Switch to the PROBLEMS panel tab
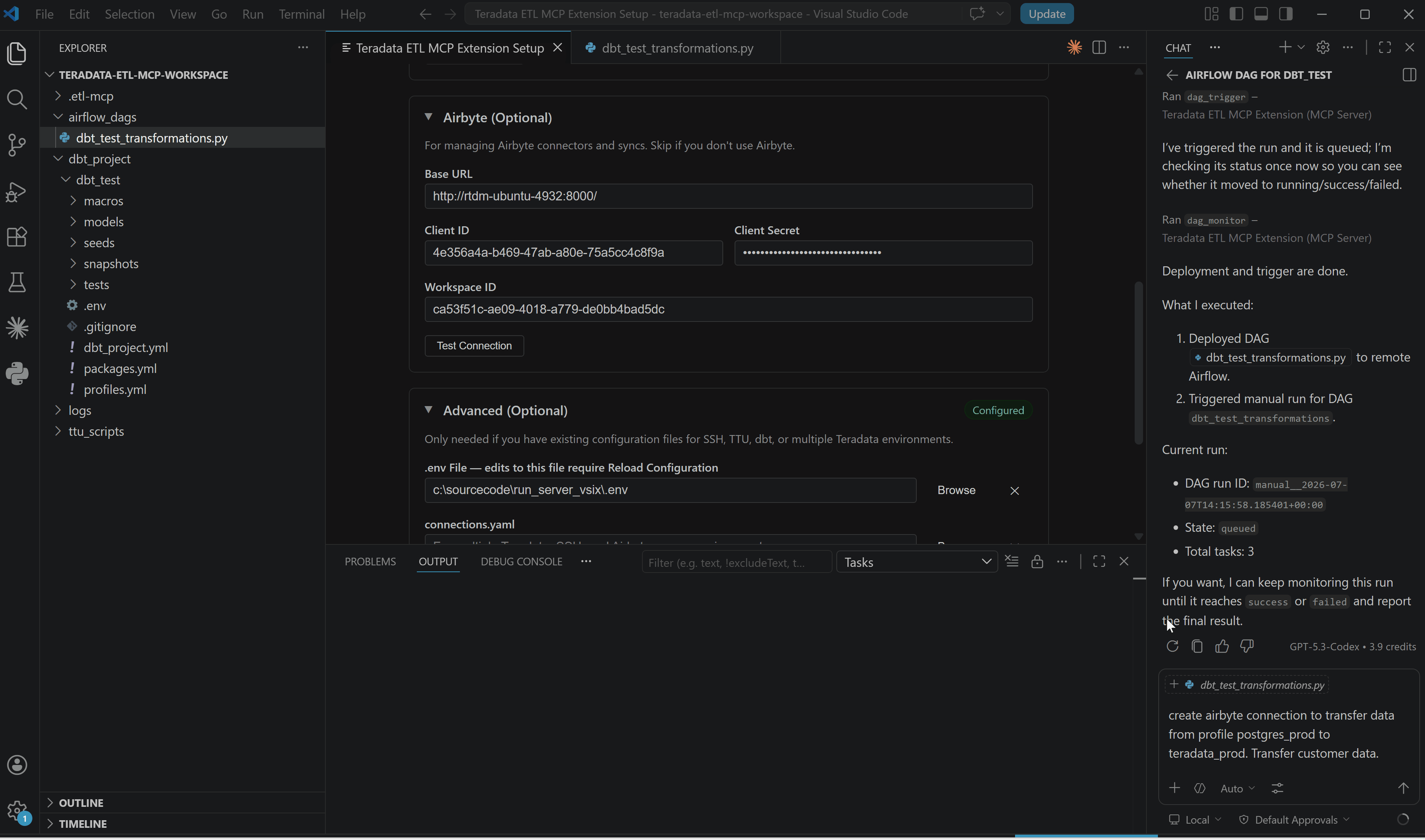This screenshot has height=840, width=1425. pos(370,562)
